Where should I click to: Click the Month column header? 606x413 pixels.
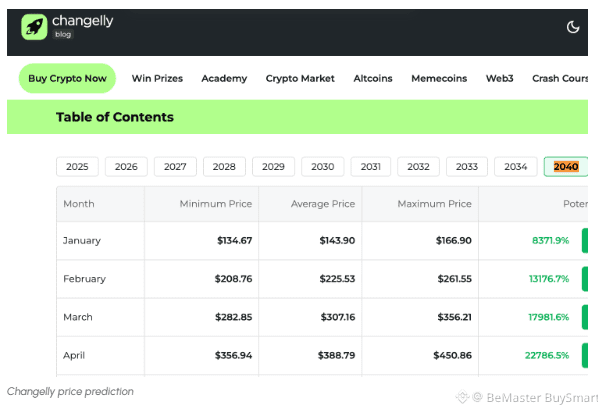[x=79, y=204]
